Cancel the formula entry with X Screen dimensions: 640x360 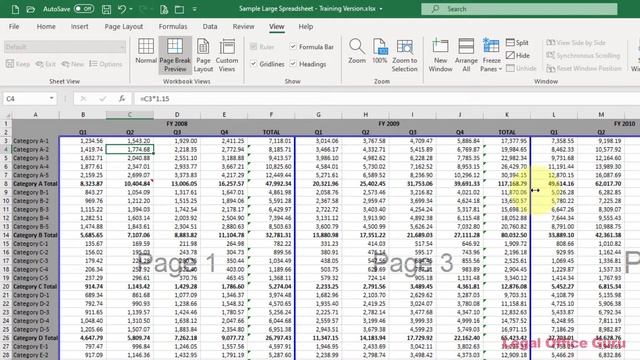click(83, 98)
